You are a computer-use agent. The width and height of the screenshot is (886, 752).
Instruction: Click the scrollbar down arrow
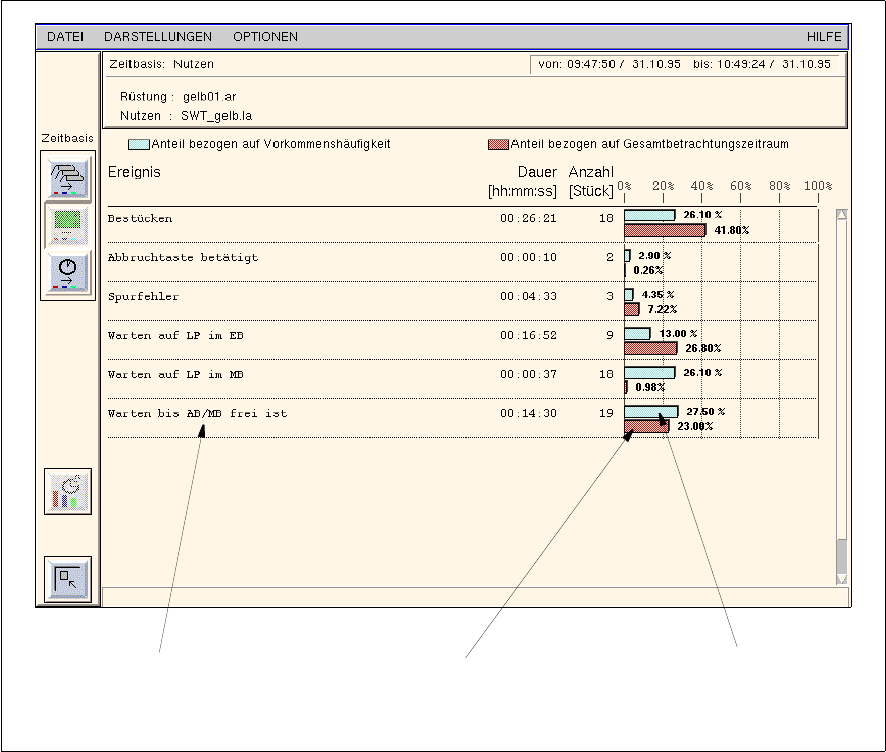pyautogui.click(x=841, y=579)
